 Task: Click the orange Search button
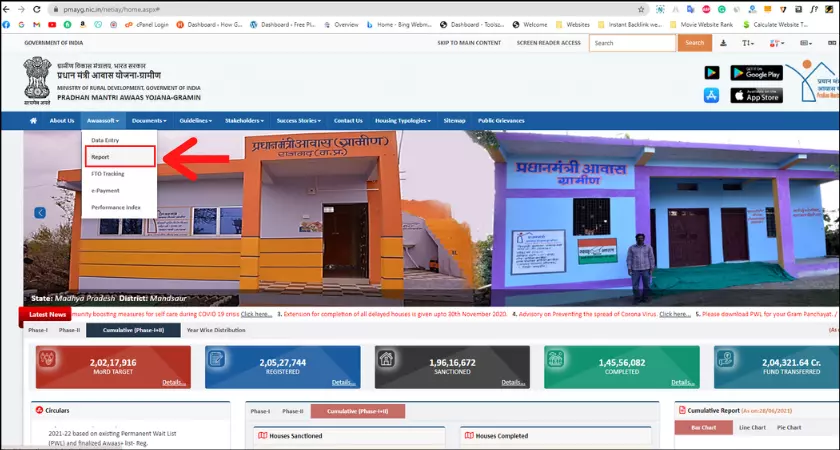(x=694, y=43)
